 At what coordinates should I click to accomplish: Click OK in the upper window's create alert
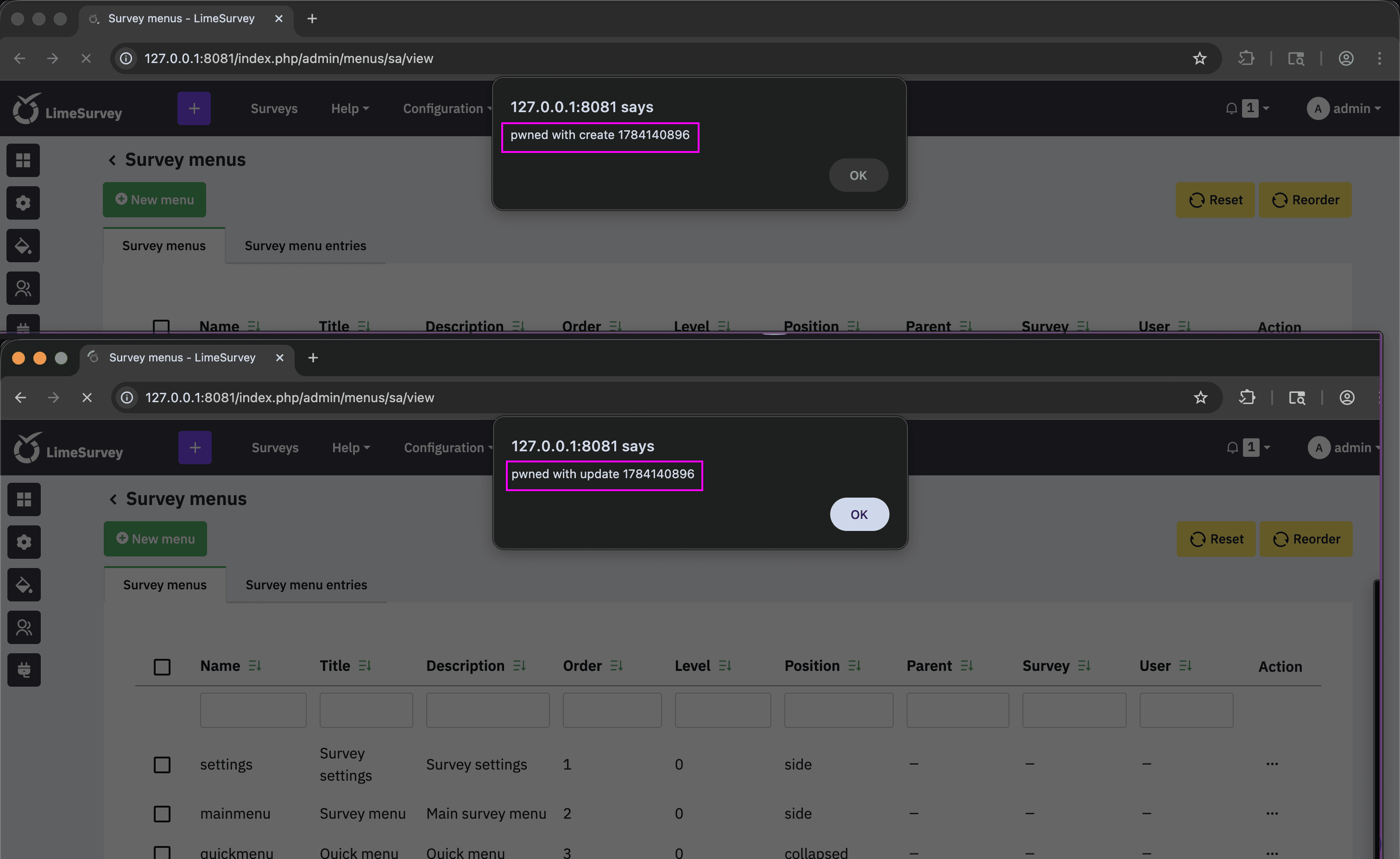[858, 175]
